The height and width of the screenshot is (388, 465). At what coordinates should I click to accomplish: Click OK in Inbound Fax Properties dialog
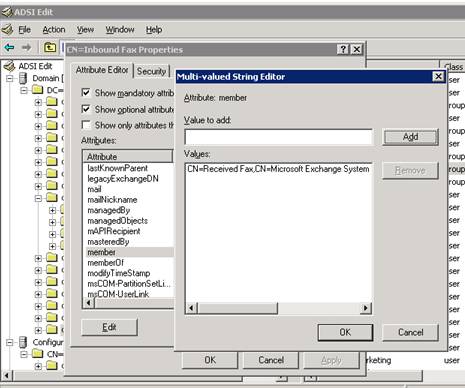210,360
